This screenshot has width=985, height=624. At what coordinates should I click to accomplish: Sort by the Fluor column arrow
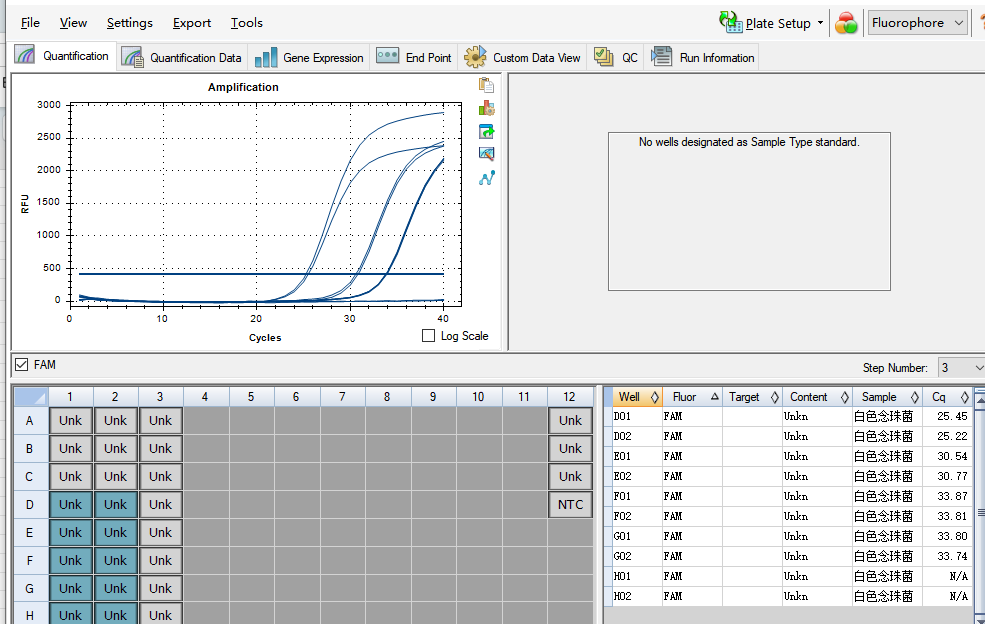(714, 397)
